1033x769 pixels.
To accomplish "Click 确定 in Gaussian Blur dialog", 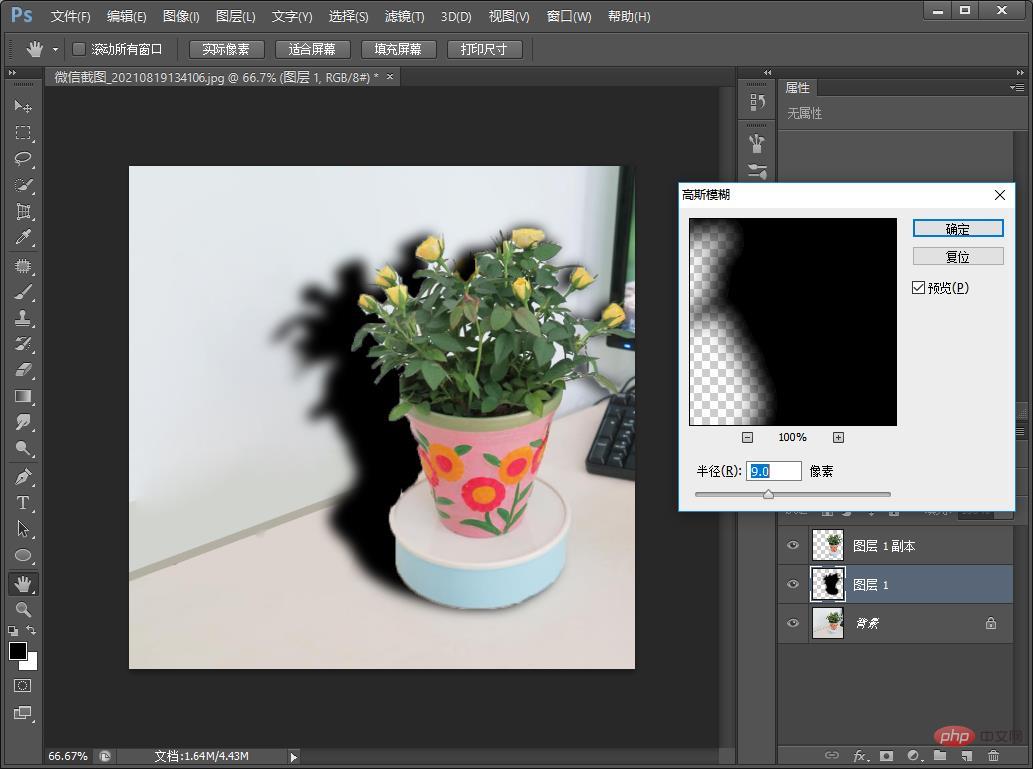I will [958, 229].
